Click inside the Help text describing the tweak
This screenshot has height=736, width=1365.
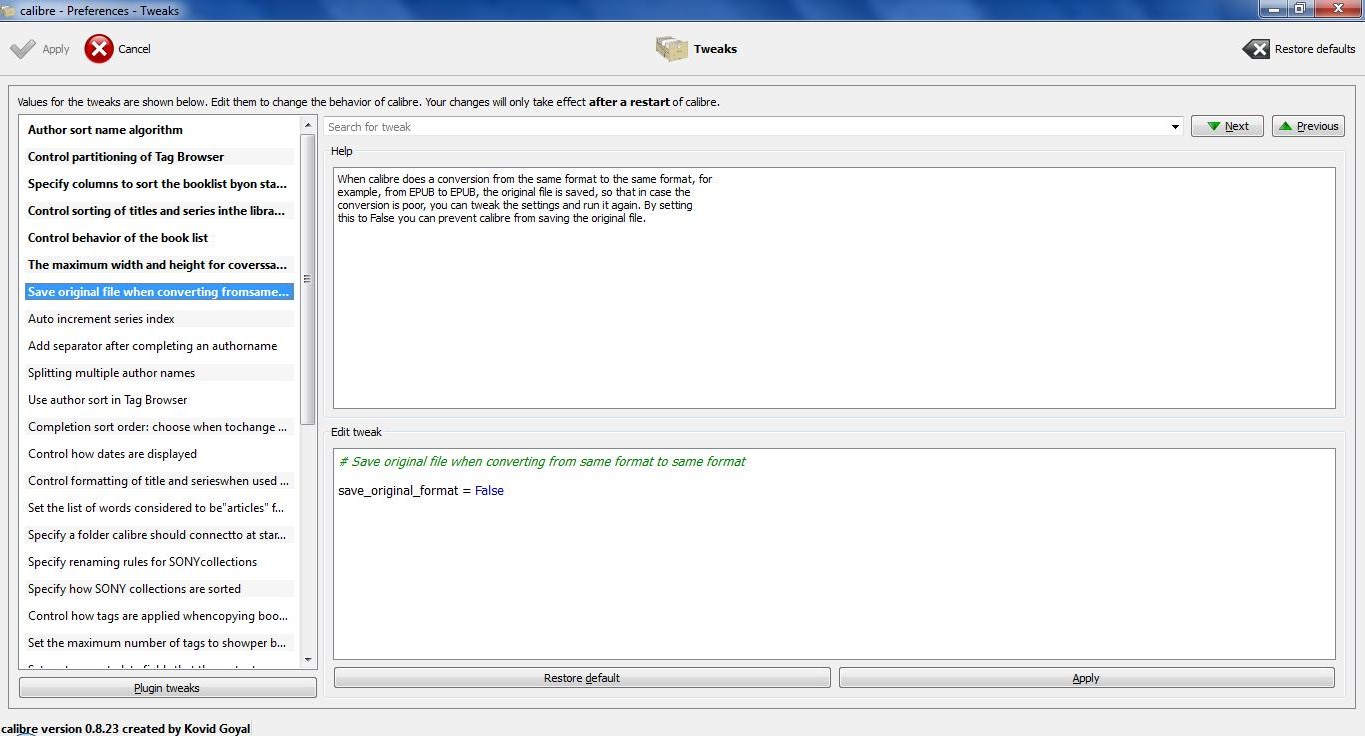click(525, 199)
